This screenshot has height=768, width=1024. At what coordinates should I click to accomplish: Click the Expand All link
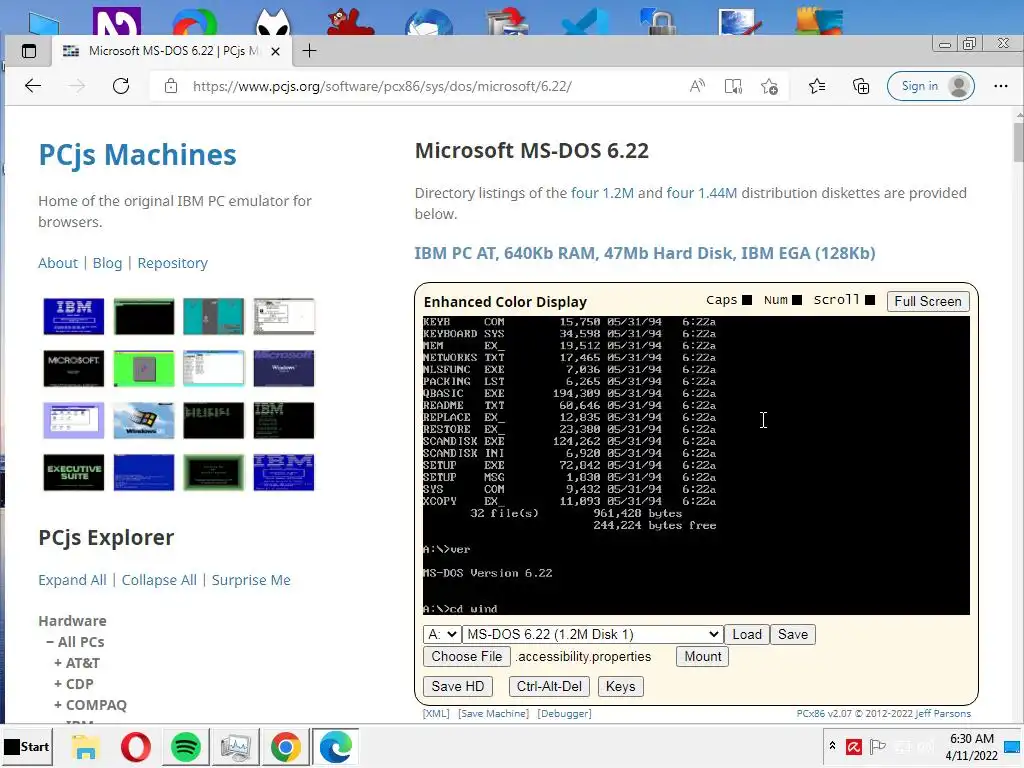[72, 580]
